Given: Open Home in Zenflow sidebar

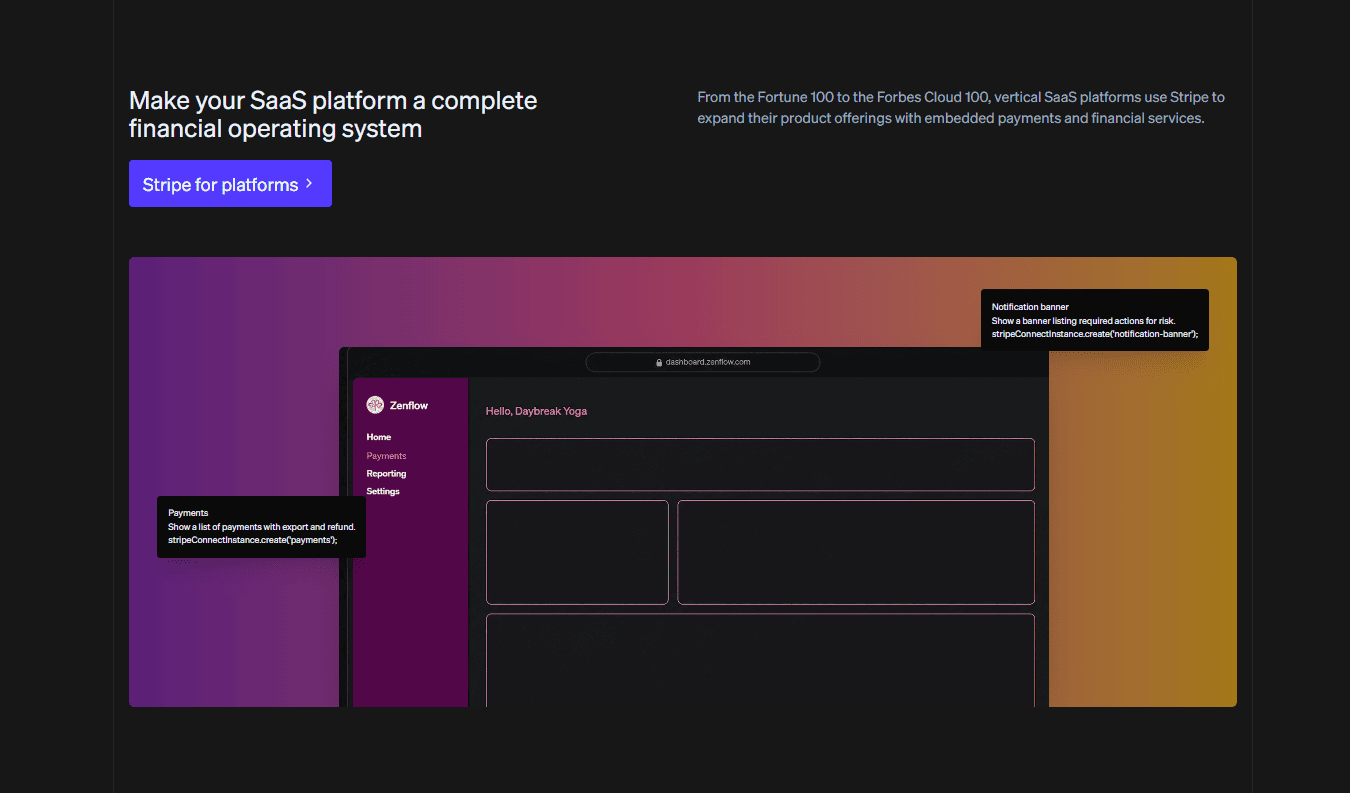Looking at the screenshot, I should (x=379, y=437).
